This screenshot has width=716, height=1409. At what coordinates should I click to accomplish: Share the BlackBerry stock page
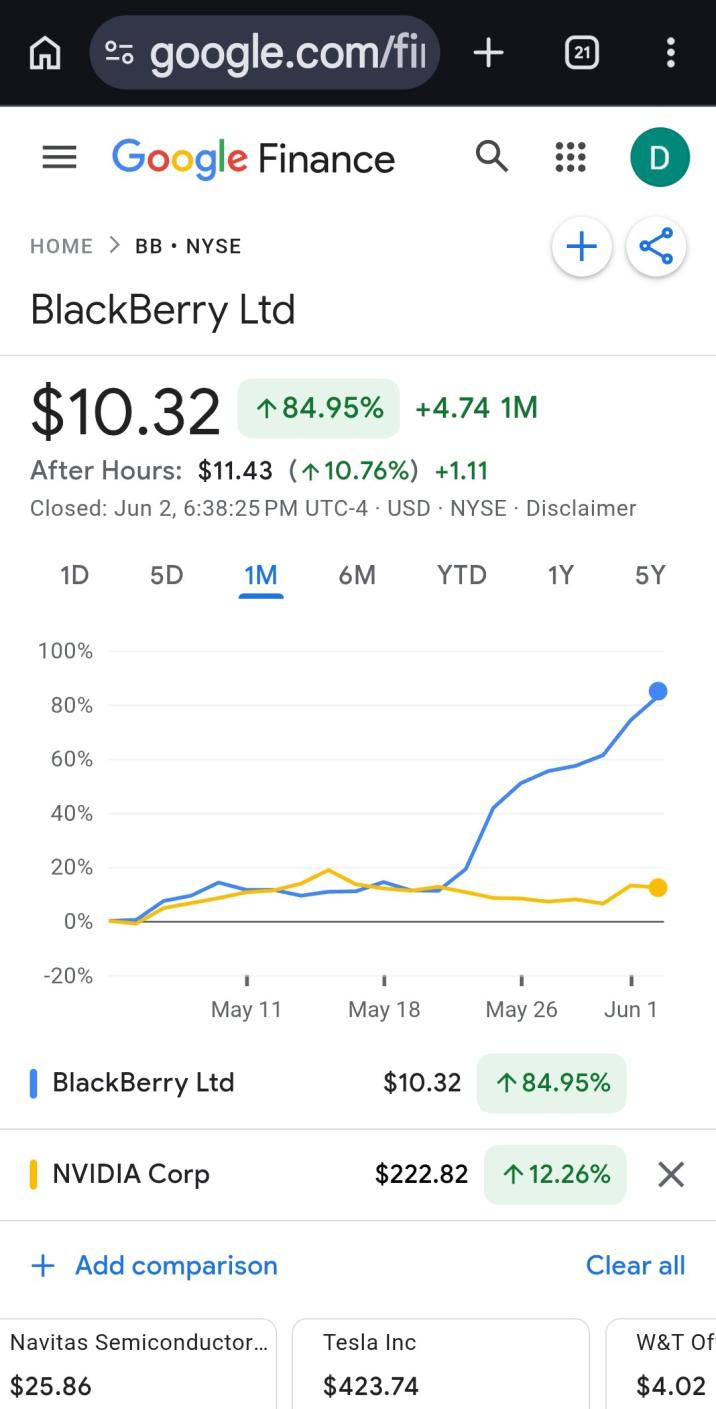(x=656, y=247)
